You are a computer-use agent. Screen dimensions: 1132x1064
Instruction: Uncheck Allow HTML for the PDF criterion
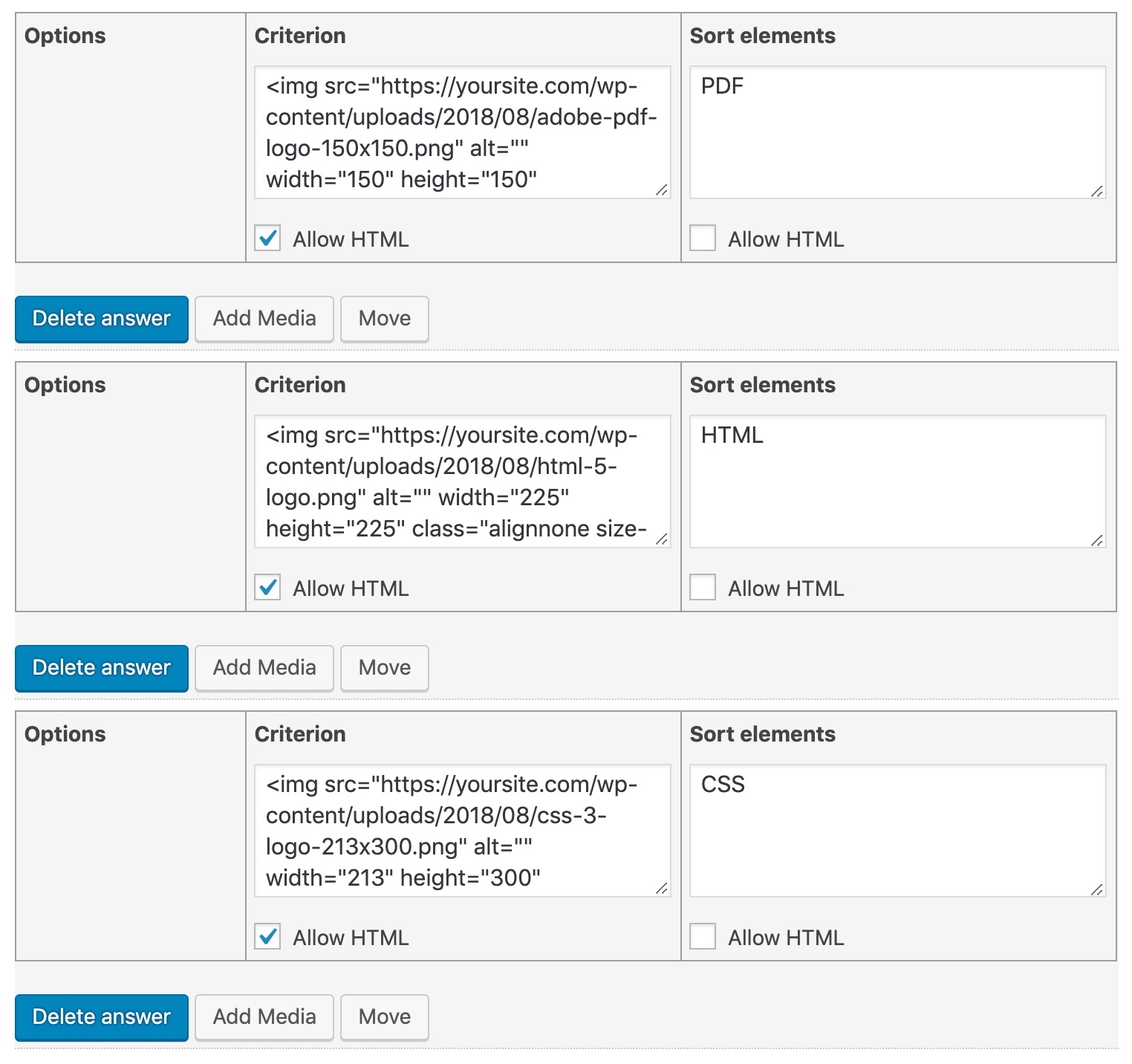click(x=267, y=239)
